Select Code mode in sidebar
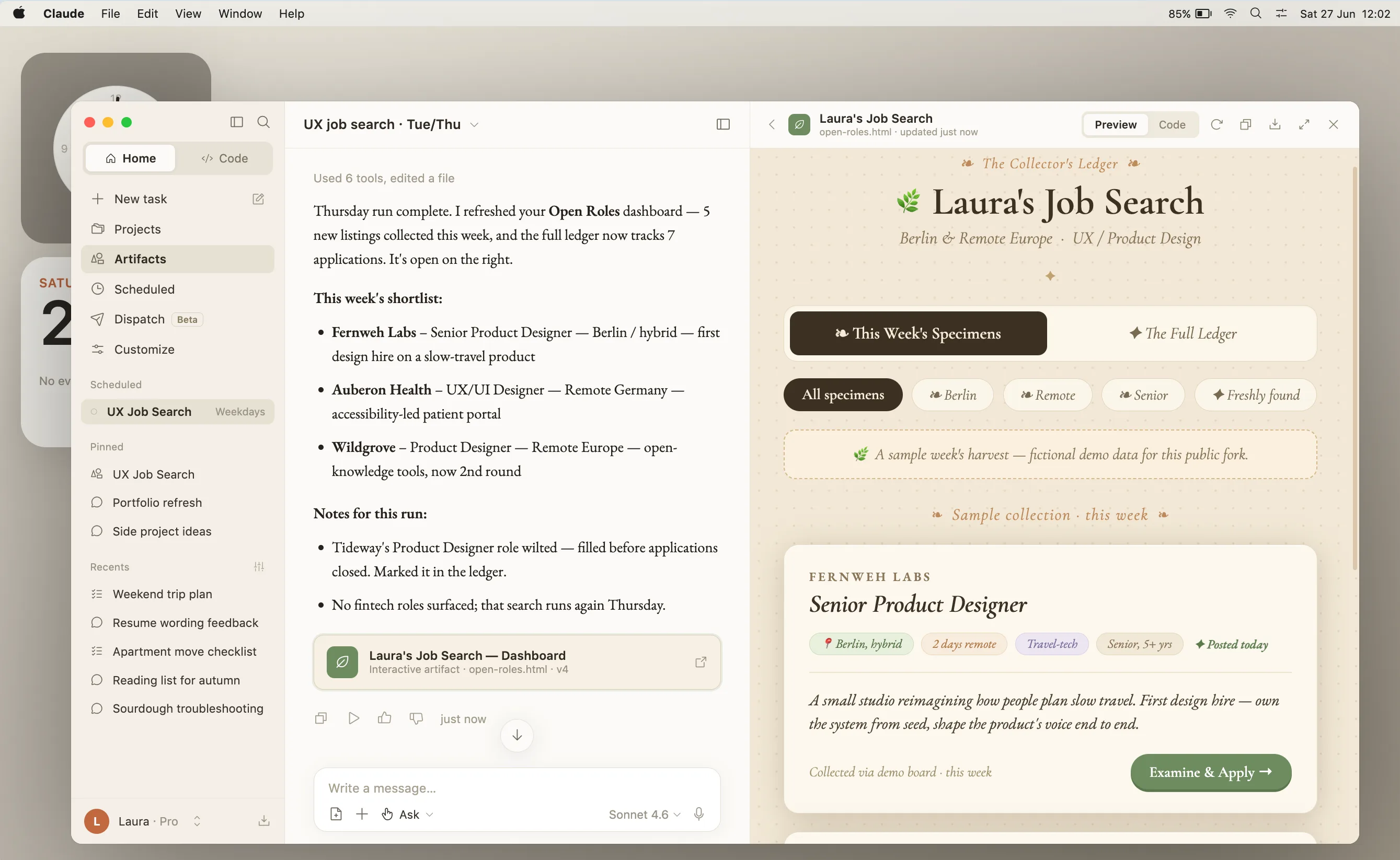The height and width of the screenshot is (860, 1400). 224,158
